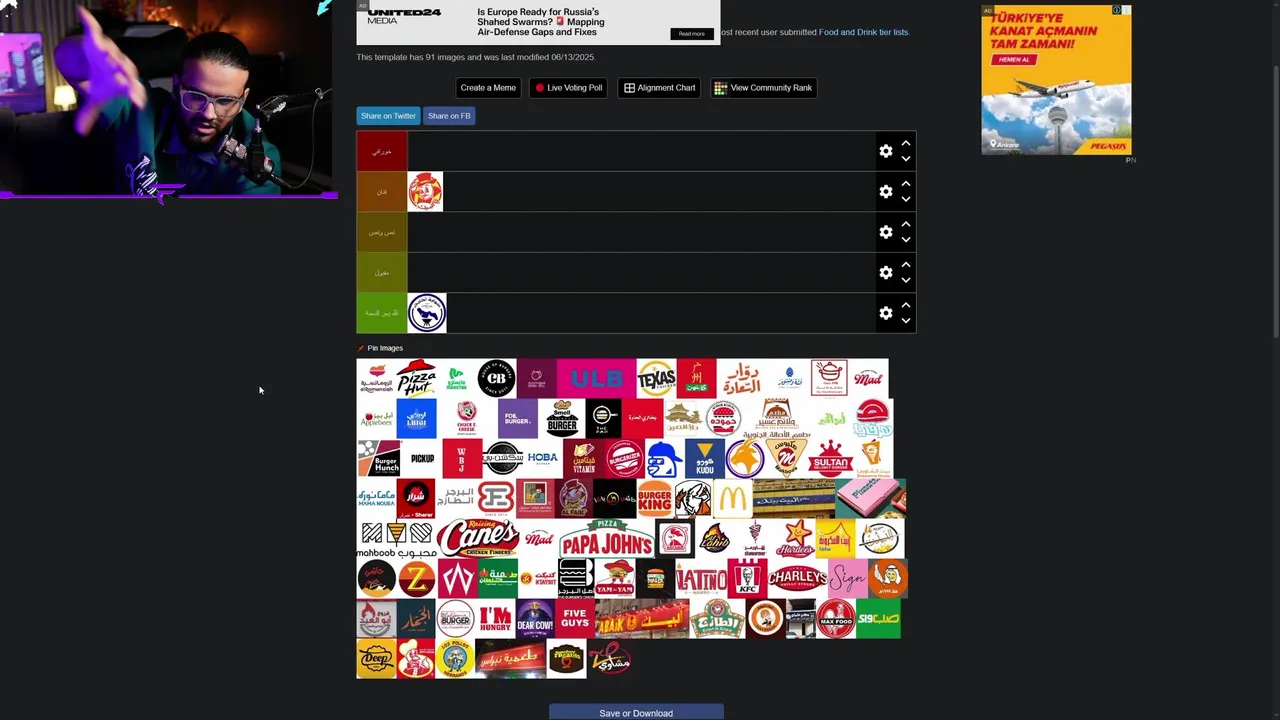Image resolution: width=1280 pixels, height=720 pixels.
Task: Open settings gear for the olive tier row
Action: point(886,232)
